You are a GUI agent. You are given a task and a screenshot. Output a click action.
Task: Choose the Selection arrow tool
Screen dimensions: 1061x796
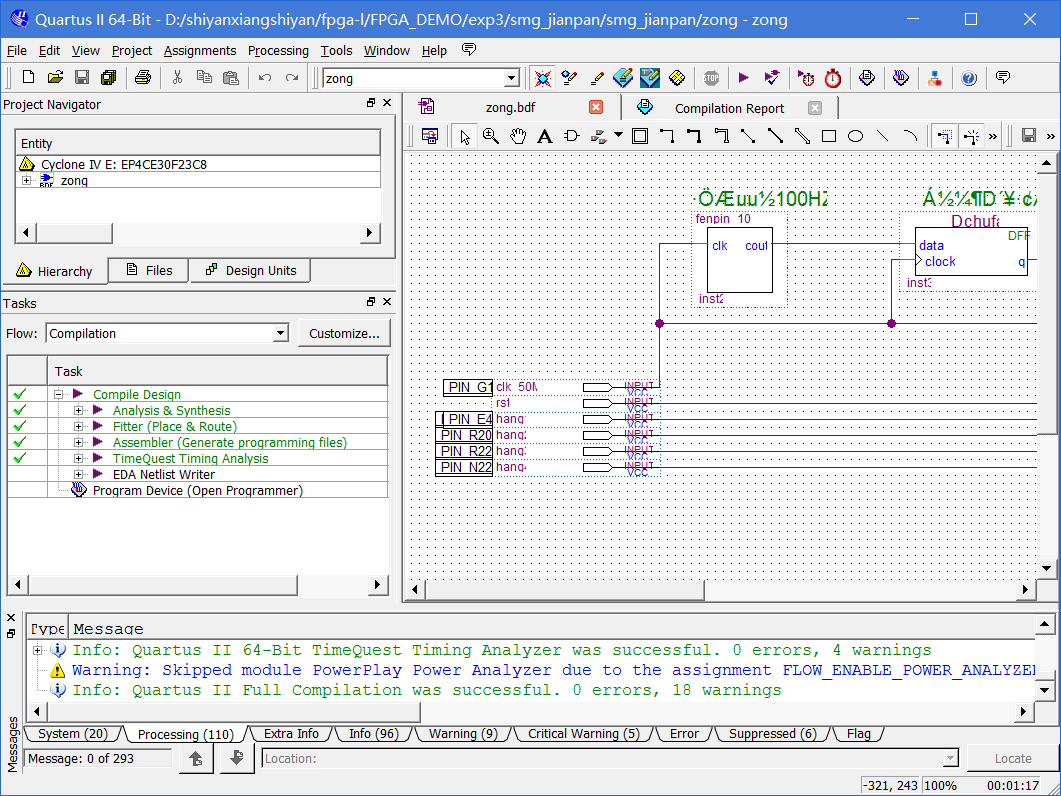point(464,136)
